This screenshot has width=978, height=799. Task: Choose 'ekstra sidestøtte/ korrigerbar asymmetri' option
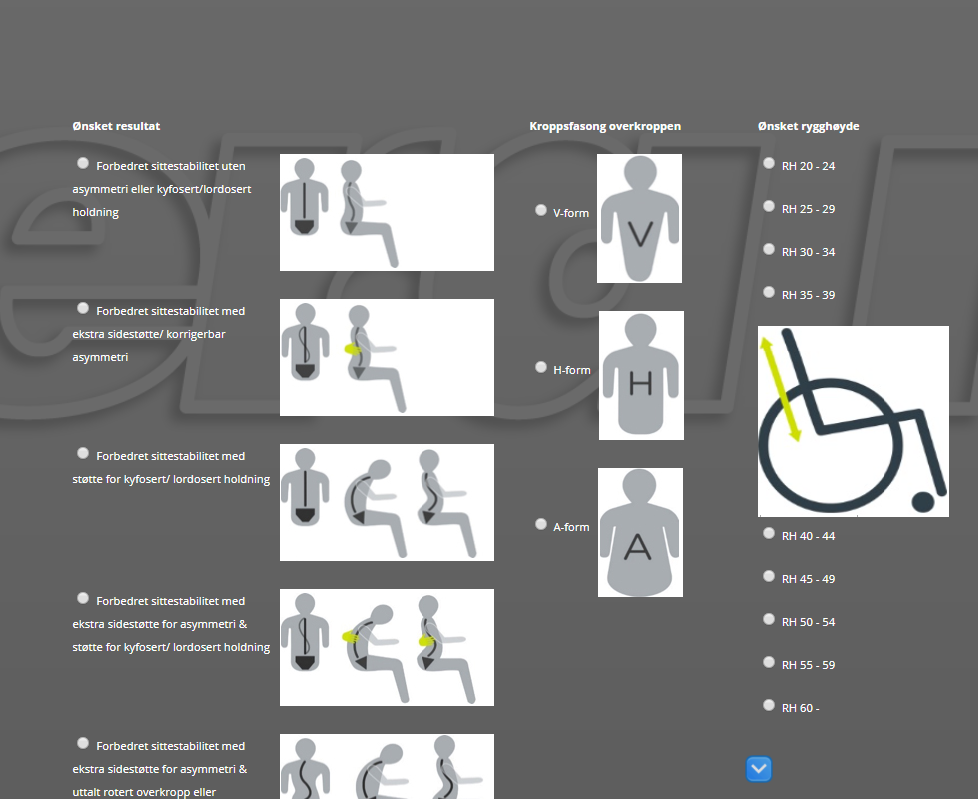82,308
